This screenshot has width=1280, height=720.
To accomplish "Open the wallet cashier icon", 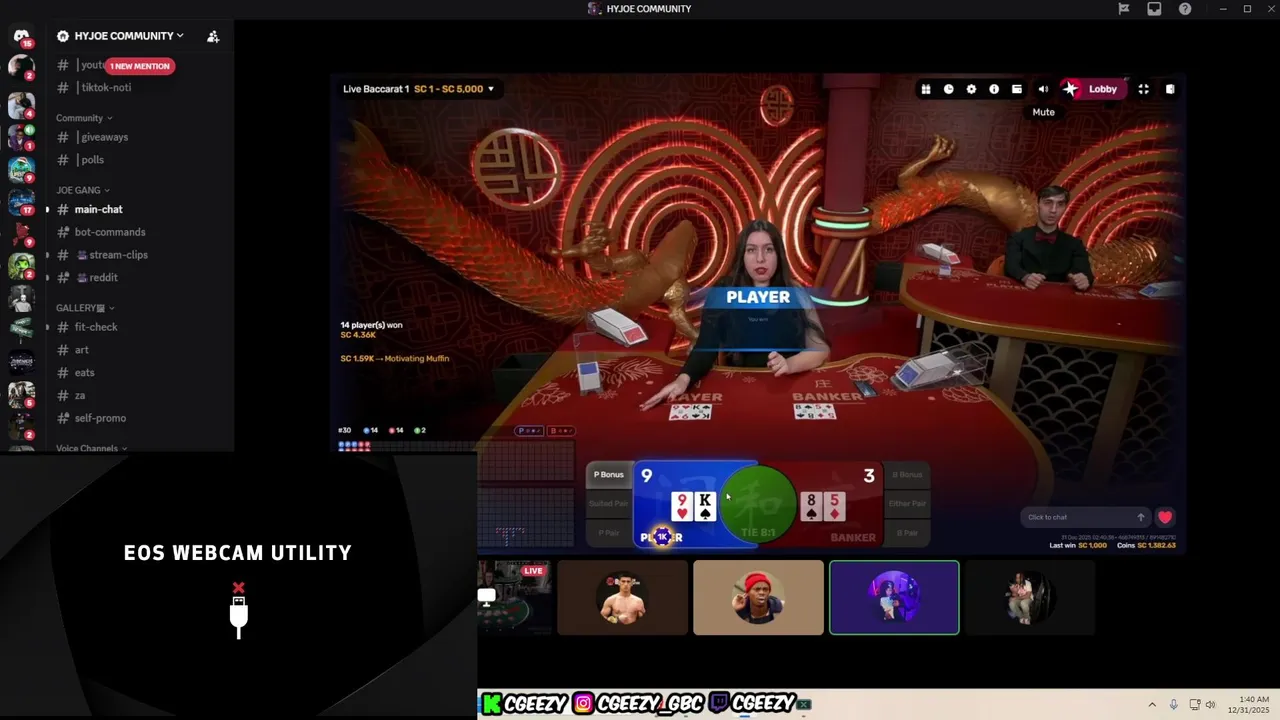I will click(x=1017, y=89).
